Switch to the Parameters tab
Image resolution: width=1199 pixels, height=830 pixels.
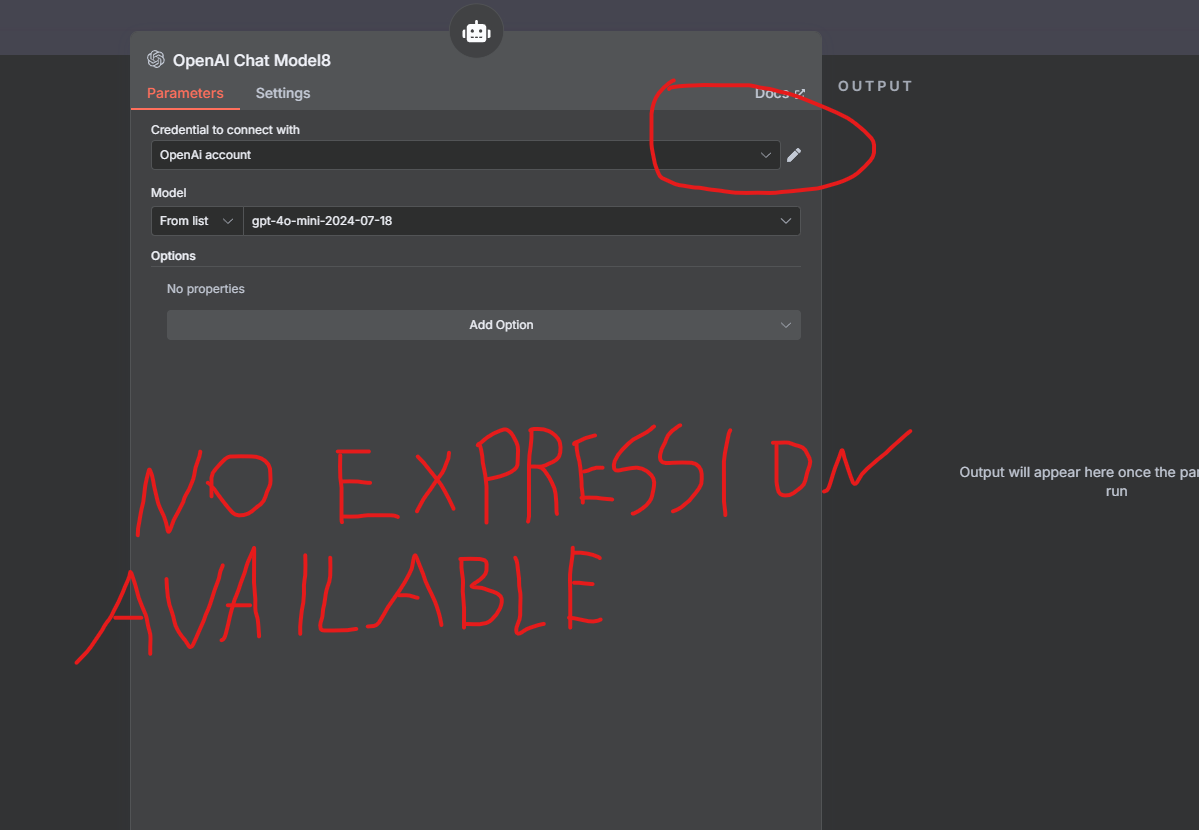pyautogui.click(x=185, y=93)
